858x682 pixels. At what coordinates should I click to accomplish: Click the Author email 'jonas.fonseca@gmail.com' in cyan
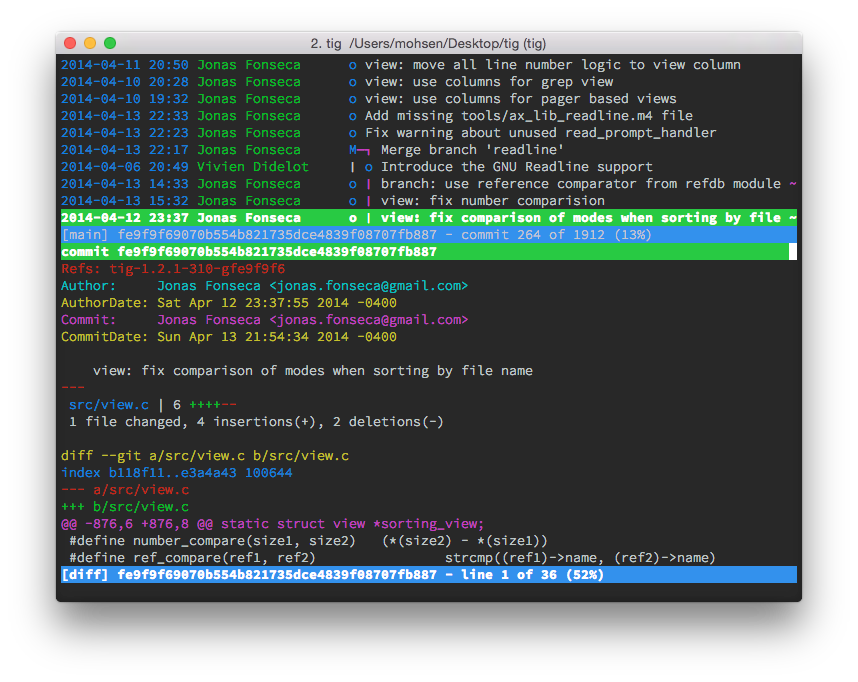[369, 285]
